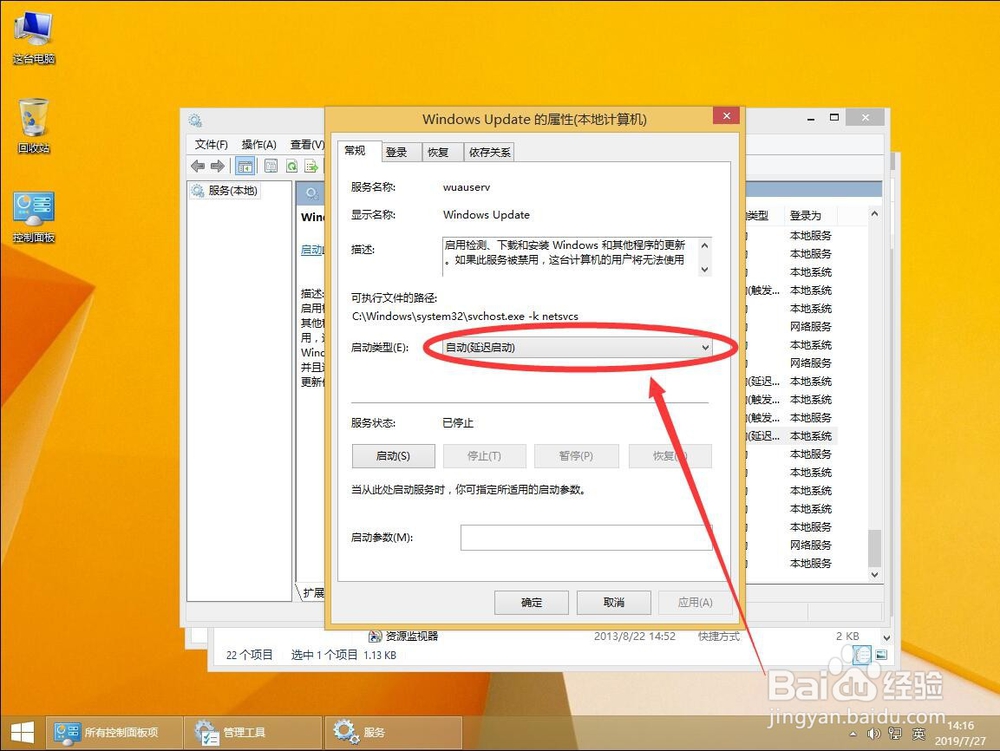
Task: Click the 英 input language indicator
Action: (x=918, y=734)
